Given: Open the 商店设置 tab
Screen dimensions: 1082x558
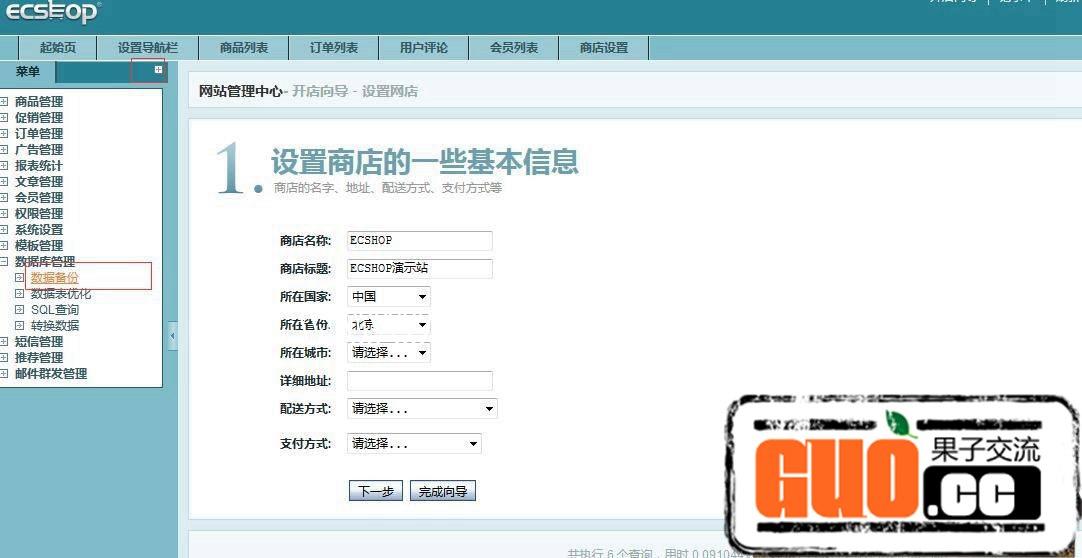Looking at the screenshot, I should coord(604,48).
